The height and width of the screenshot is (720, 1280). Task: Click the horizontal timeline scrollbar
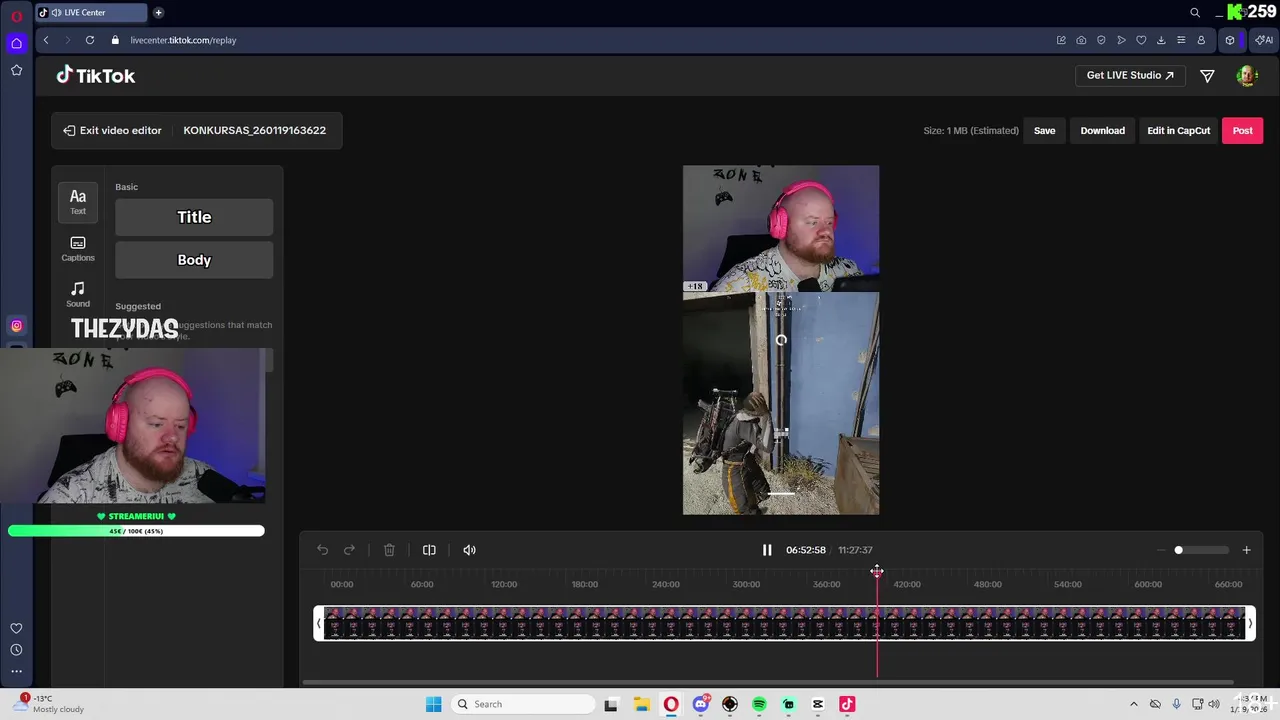(x=768, y=683)
